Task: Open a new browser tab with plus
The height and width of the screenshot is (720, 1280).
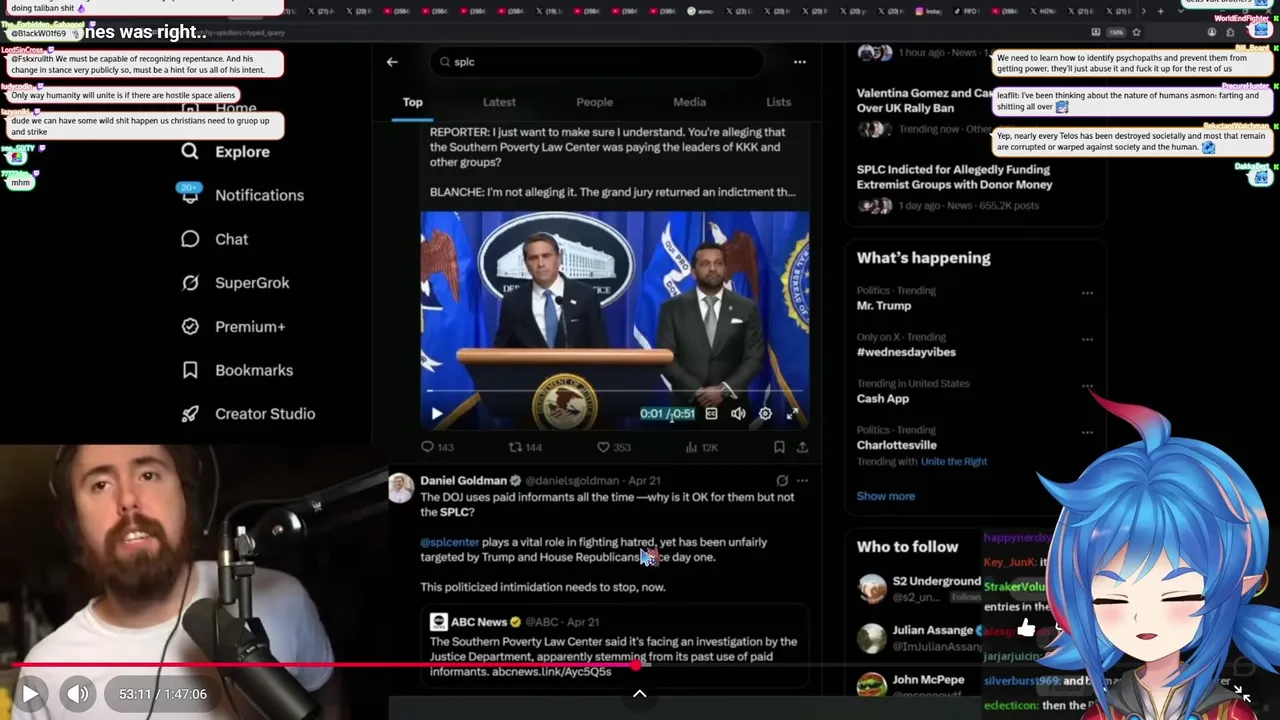Action: tap(1160, 11)
